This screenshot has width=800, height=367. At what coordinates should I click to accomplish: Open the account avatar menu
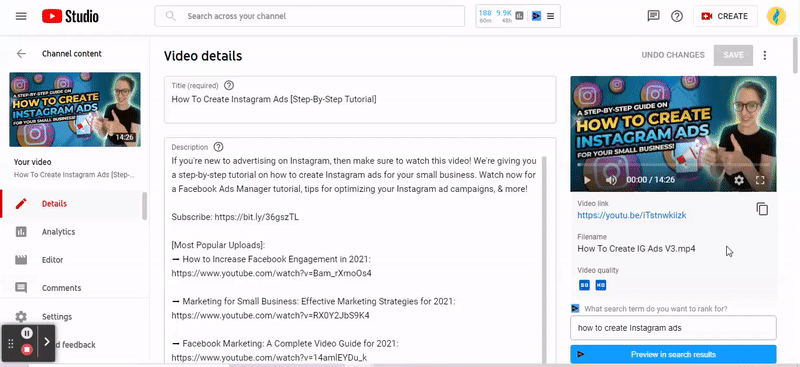776,16
